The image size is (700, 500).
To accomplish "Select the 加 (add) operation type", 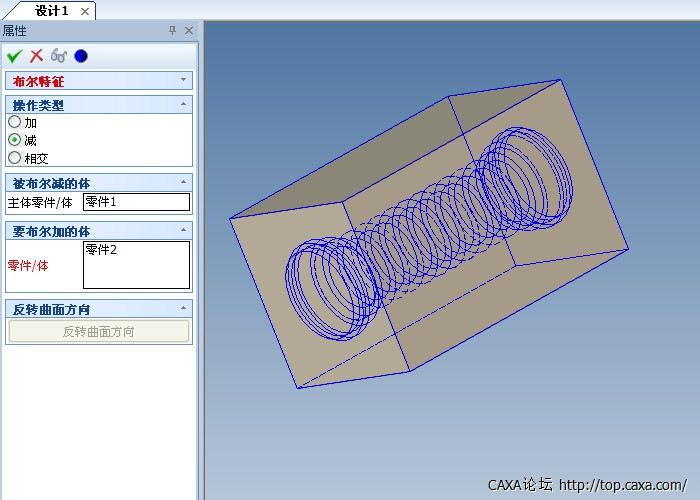I will coord(14,122).
